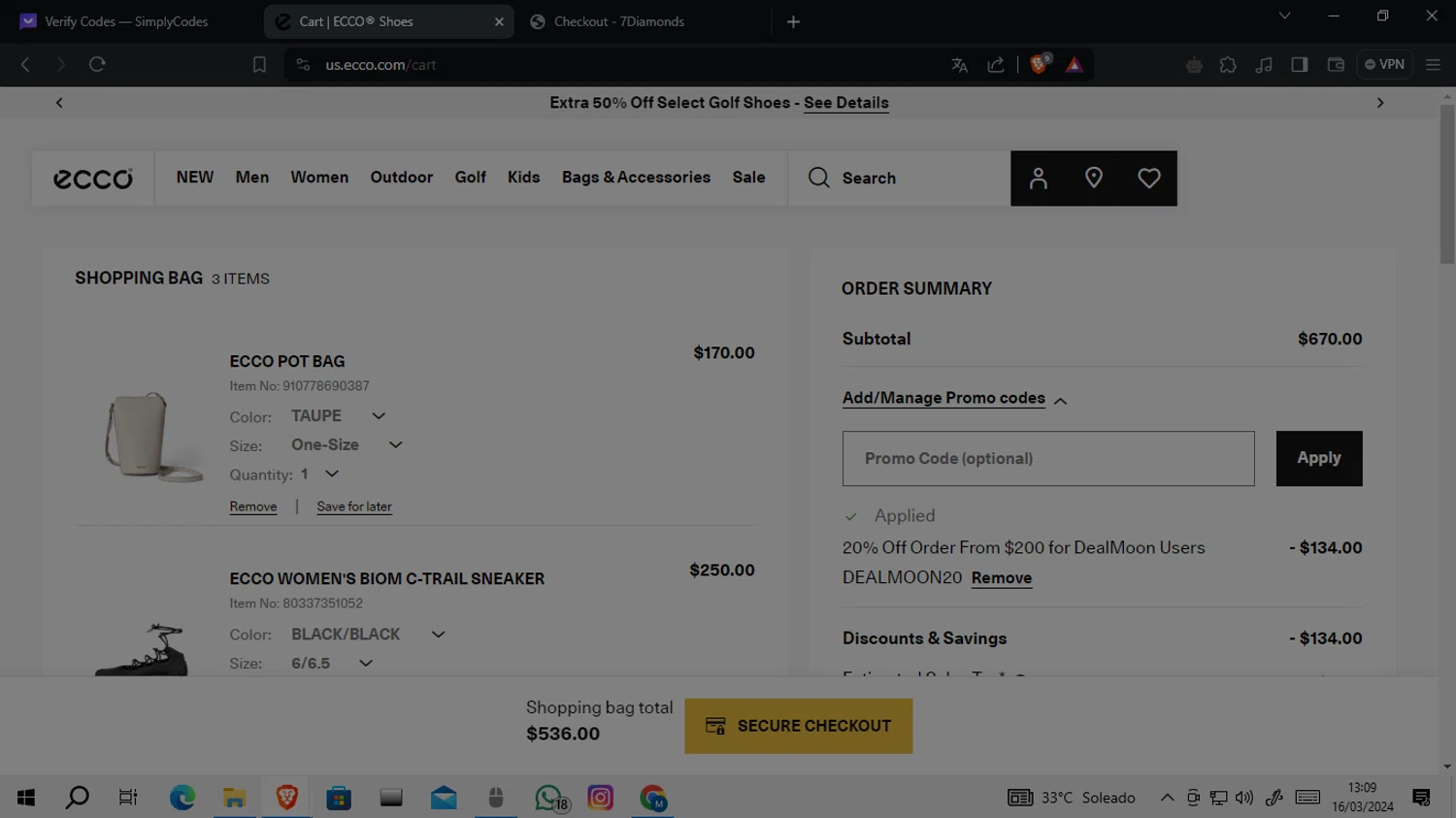Viewport: 1456px width, 818px height.
Task: Open Task View on the taskbar
Action: click(128, 798)
